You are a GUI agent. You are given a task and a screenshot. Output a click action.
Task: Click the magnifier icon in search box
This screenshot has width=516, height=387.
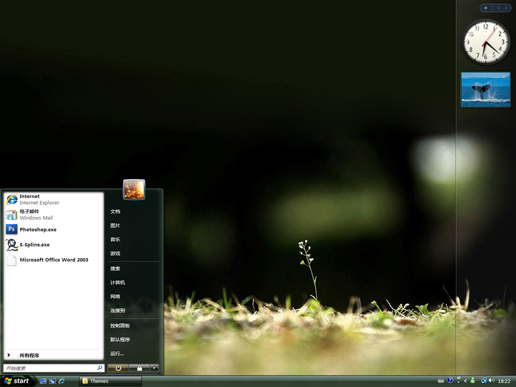coord(100,368)
